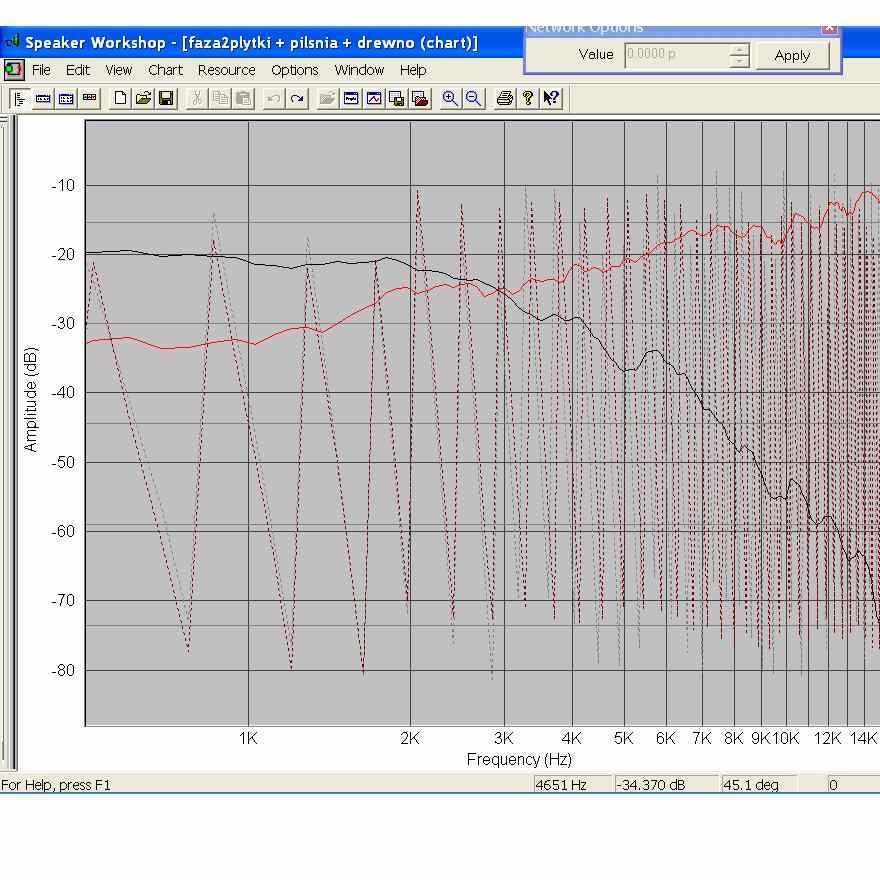Open a file using the folder icon

[143, 99]
